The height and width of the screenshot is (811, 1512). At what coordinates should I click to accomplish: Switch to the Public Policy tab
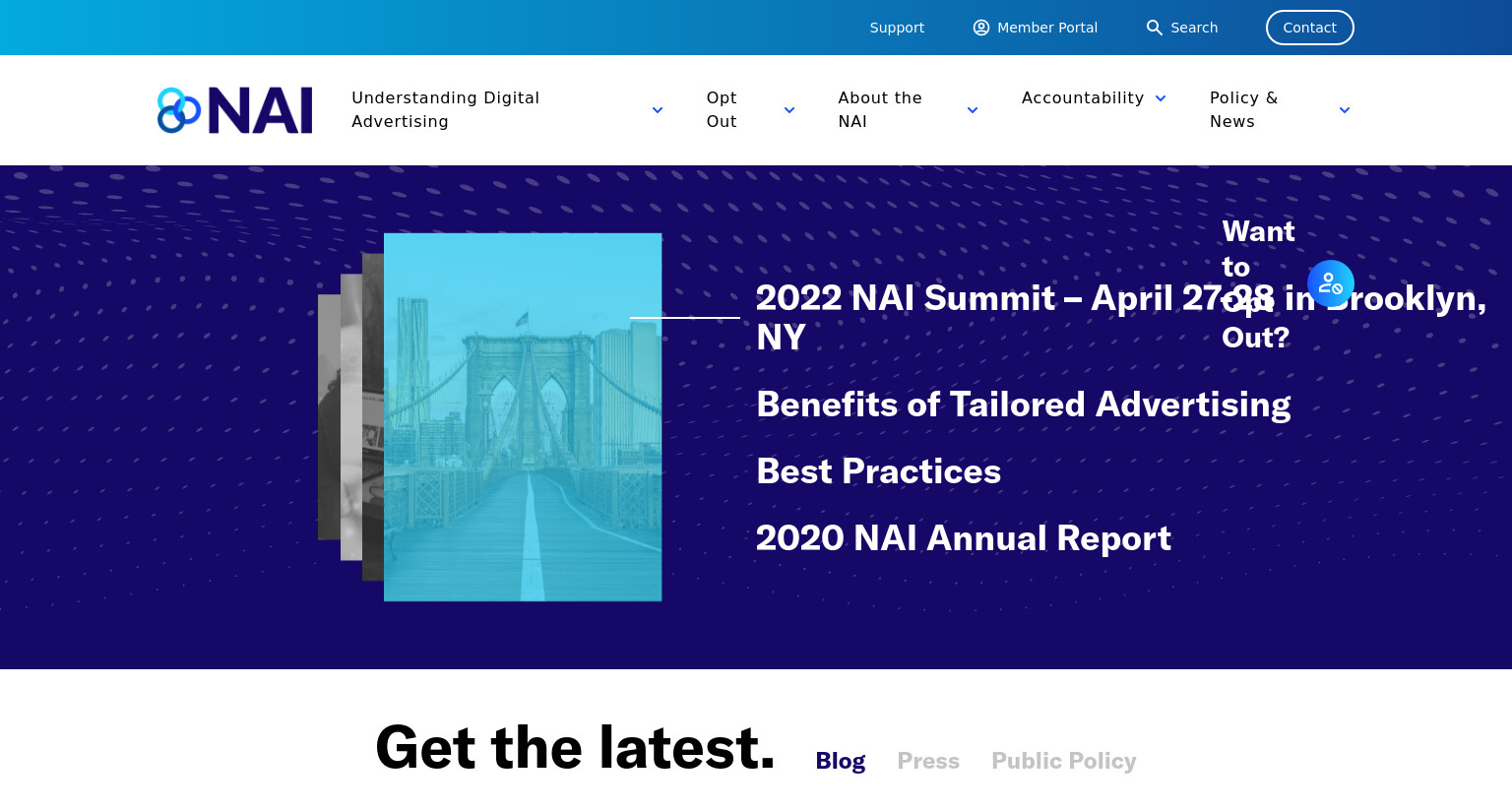[1064, 761]
